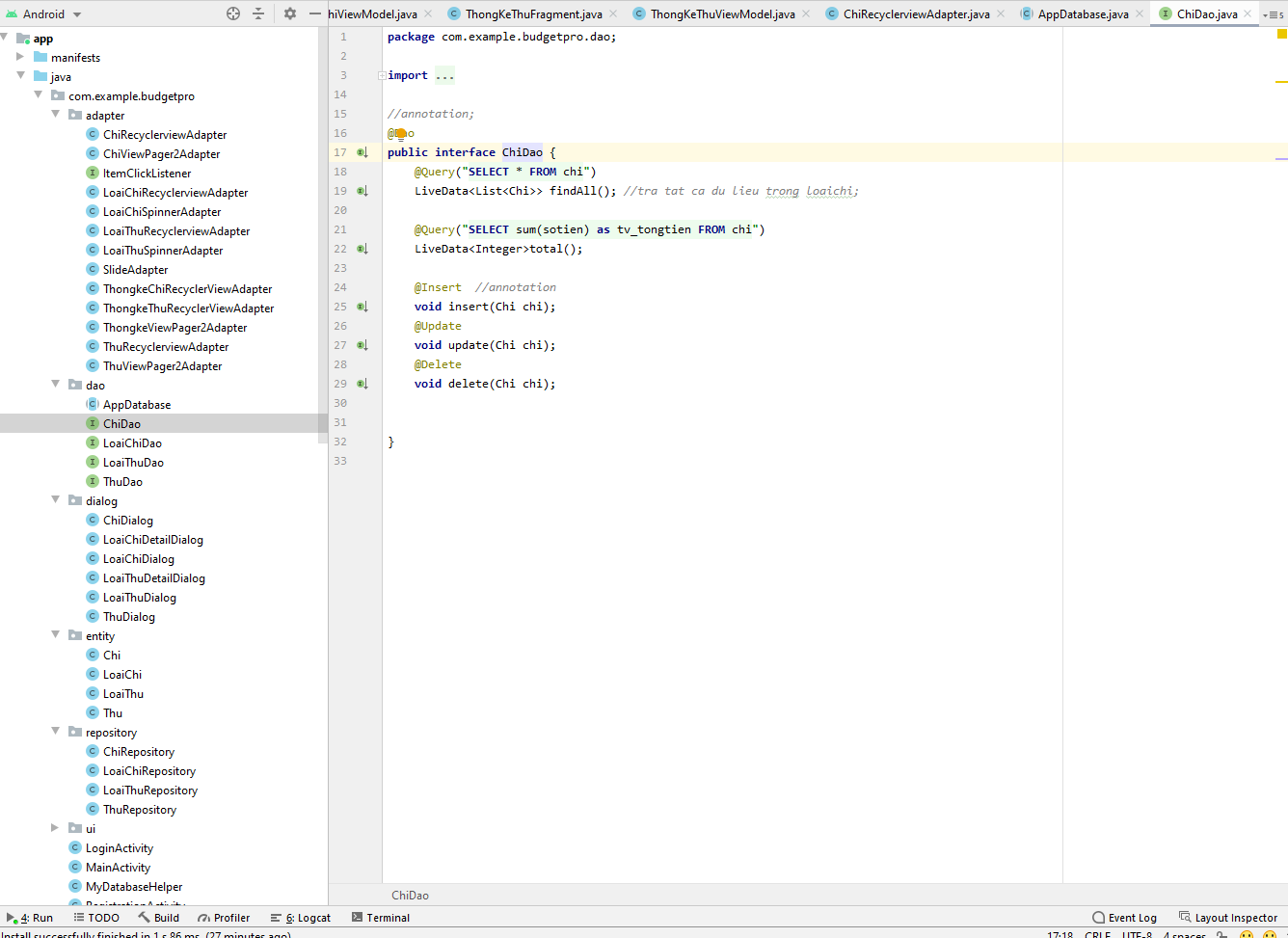Click gutter icon beside delete on line 29

[x=362, y=384]
